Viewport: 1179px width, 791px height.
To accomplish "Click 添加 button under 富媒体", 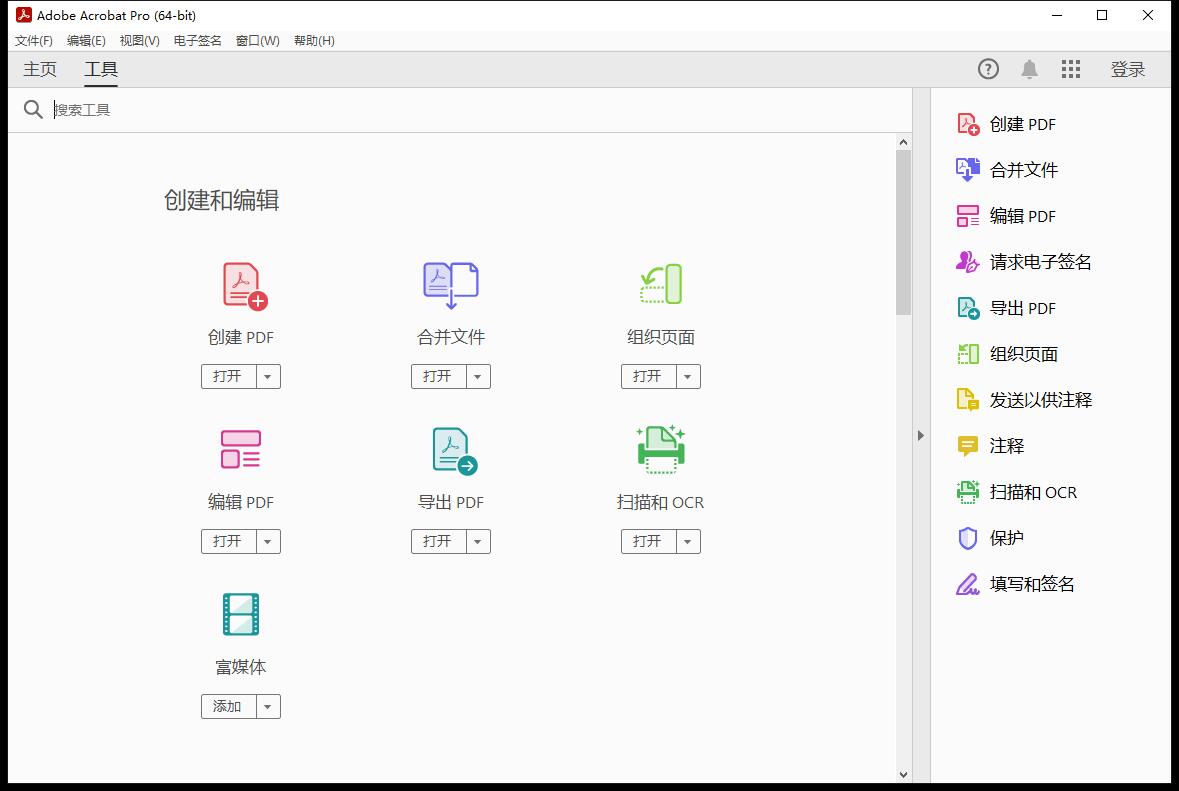I will [228, 707].
